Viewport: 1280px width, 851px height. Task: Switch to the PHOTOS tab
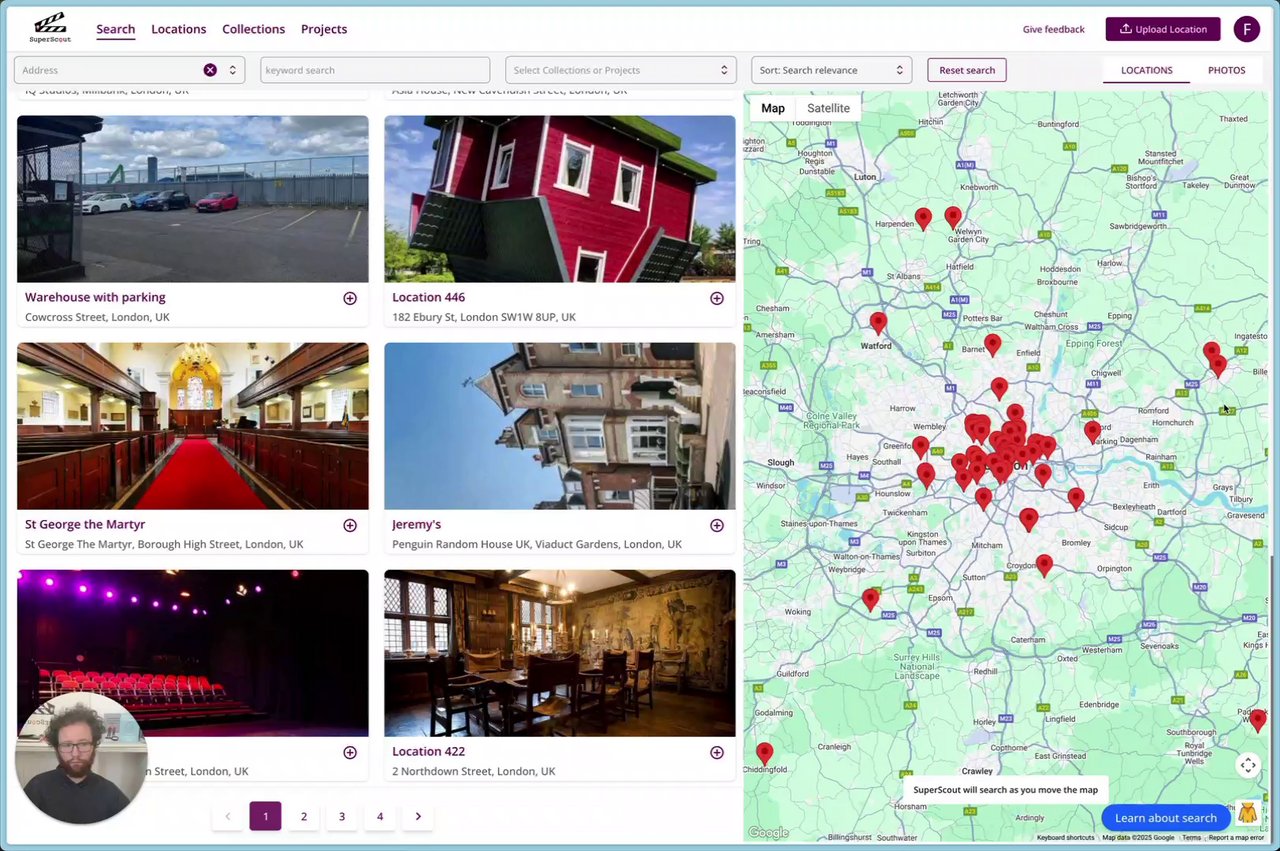click(x=1226, y=70)
